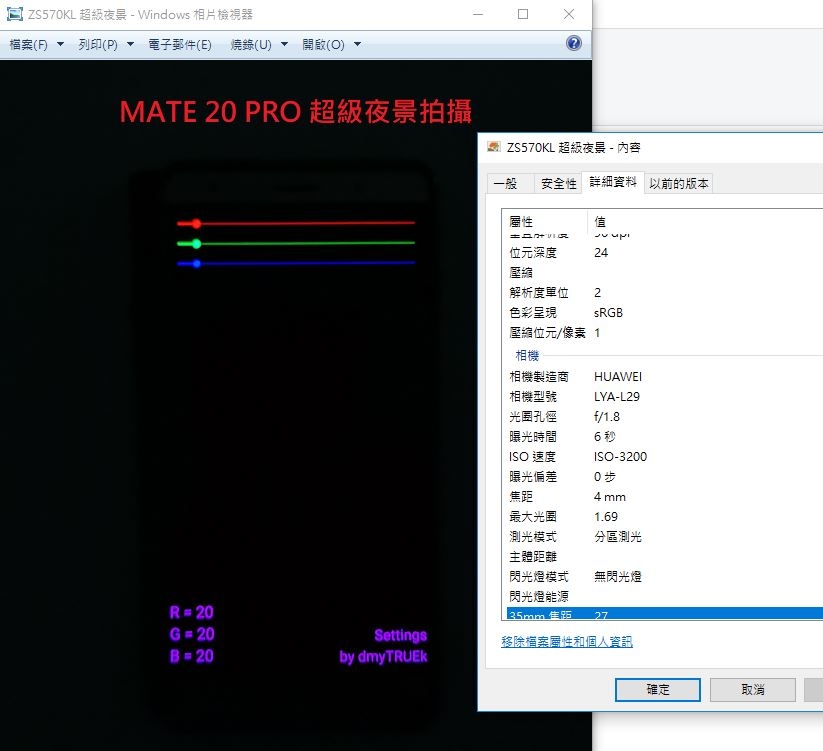Screen dimensions: 823x751
Task: Switch to the 以前的版本 tab
Action: (x=679, y=184)
